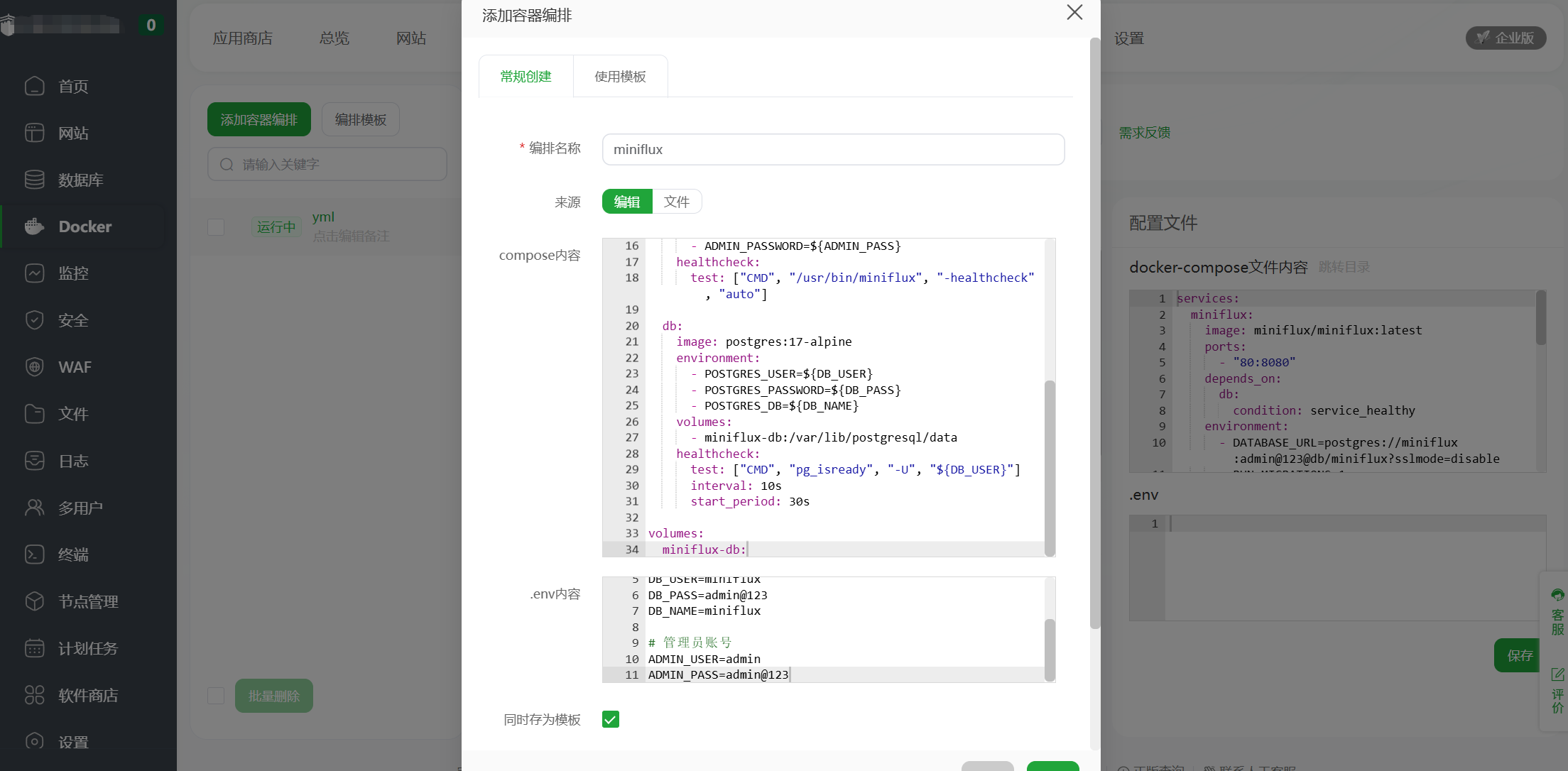This screenshot has height=771, width=1568.
Task: Open the 应用商店 top tab
Action: pyautogui.click(x=243, y=38)
